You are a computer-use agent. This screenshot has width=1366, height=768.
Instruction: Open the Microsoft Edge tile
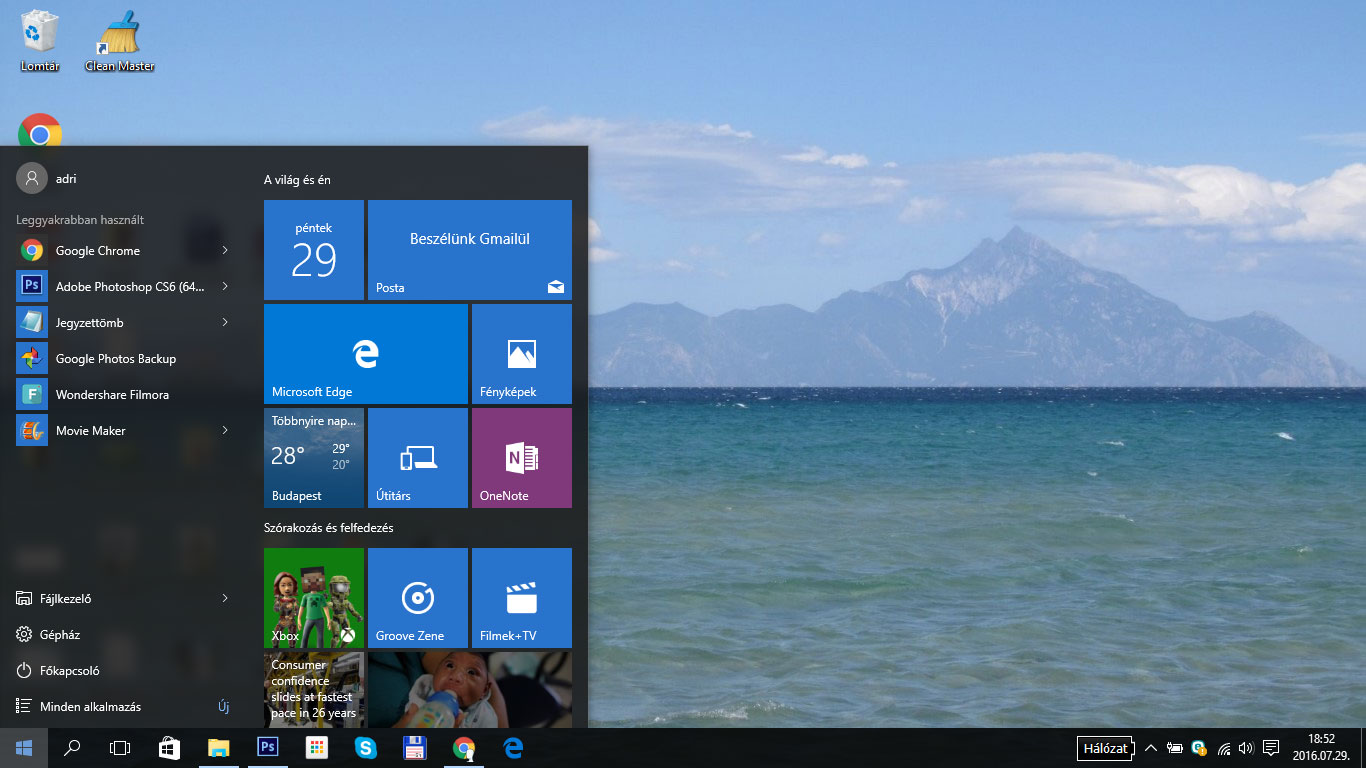click(x=366, y=354)
